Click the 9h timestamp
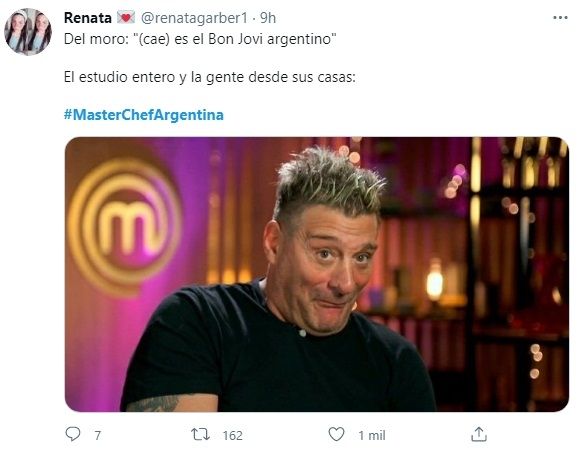The image size is (580, 454). pyautogui.click(x=268, y=18)
